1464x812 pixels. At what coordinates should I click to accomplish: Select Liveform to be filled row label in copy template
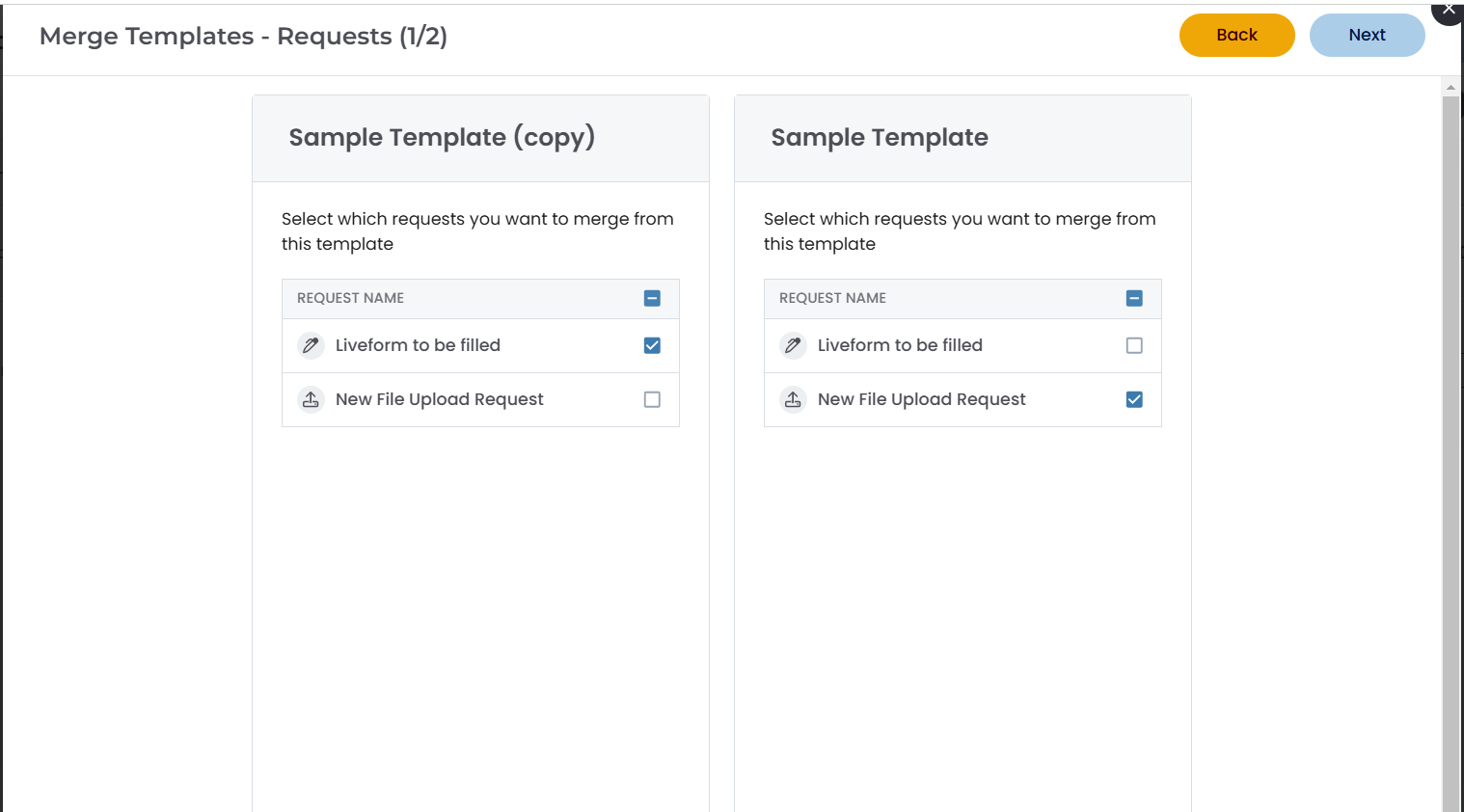[x=418, y=345]
